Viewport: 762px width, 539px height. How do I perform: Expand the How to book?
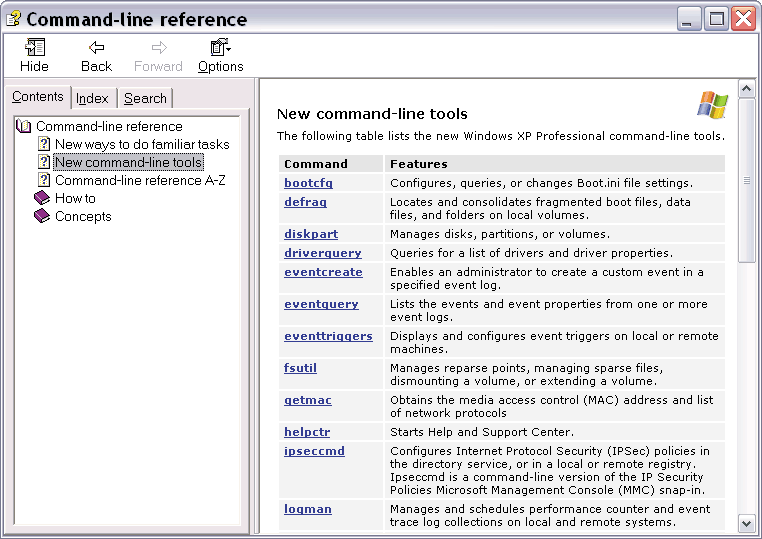(75, 198)
